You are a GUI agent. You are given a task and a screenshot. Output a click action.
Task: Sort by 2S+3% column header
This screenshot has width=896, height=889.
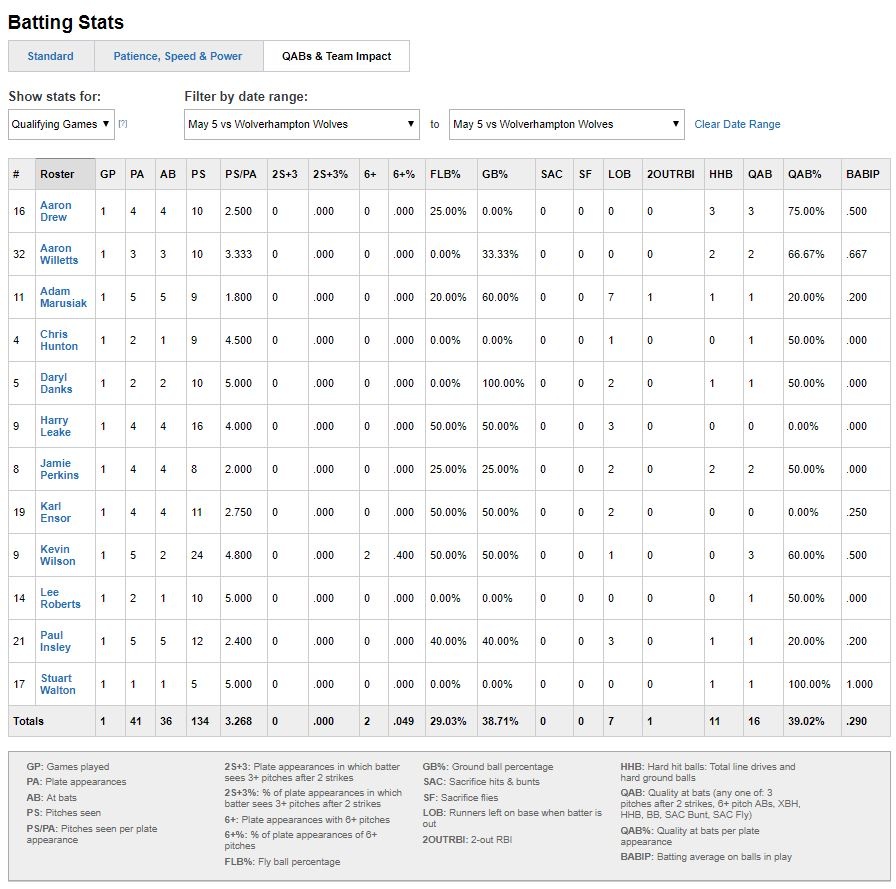[x=334, y=174]
